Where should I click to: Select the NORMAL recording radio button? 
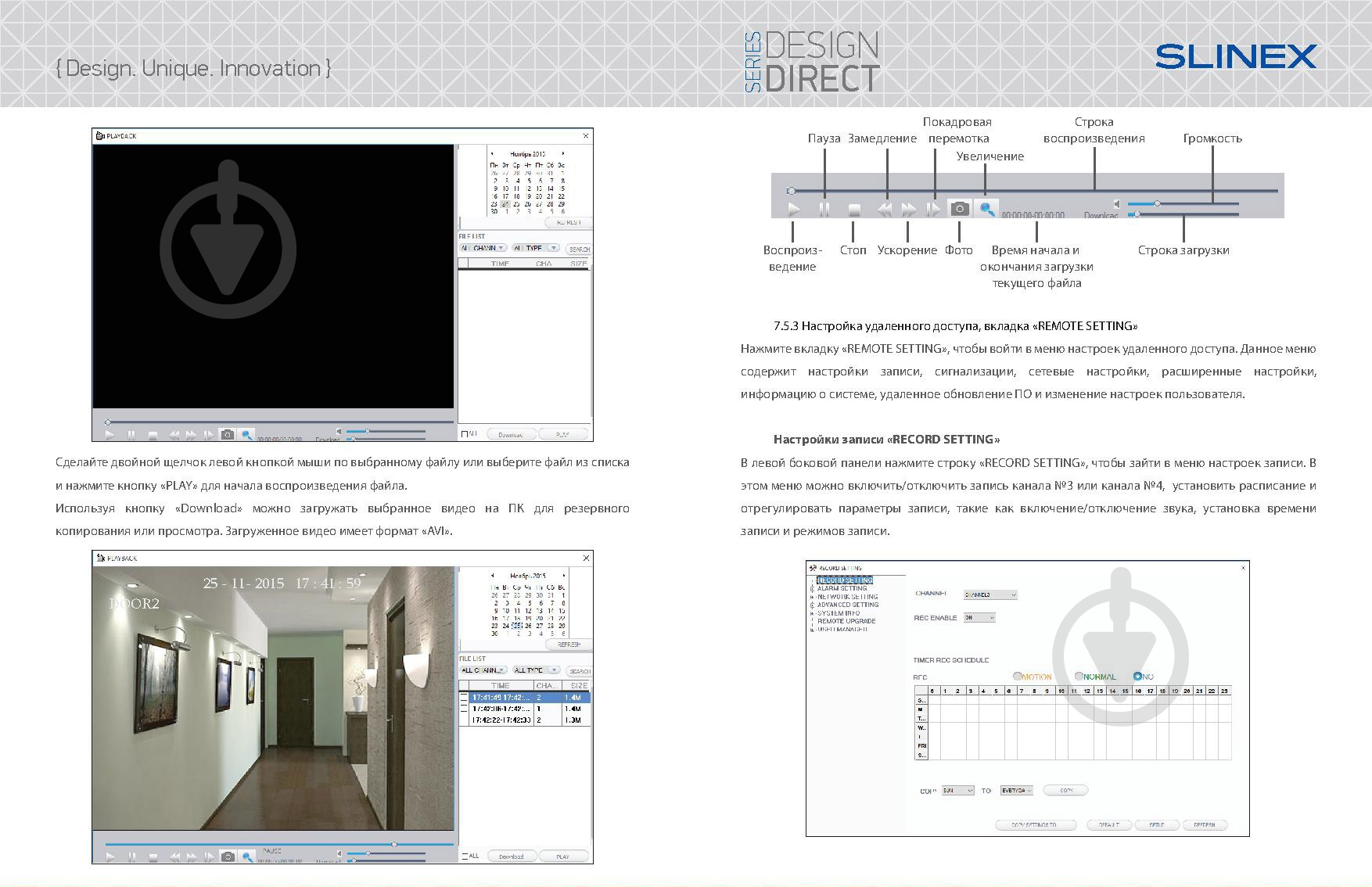[1079, 677]
